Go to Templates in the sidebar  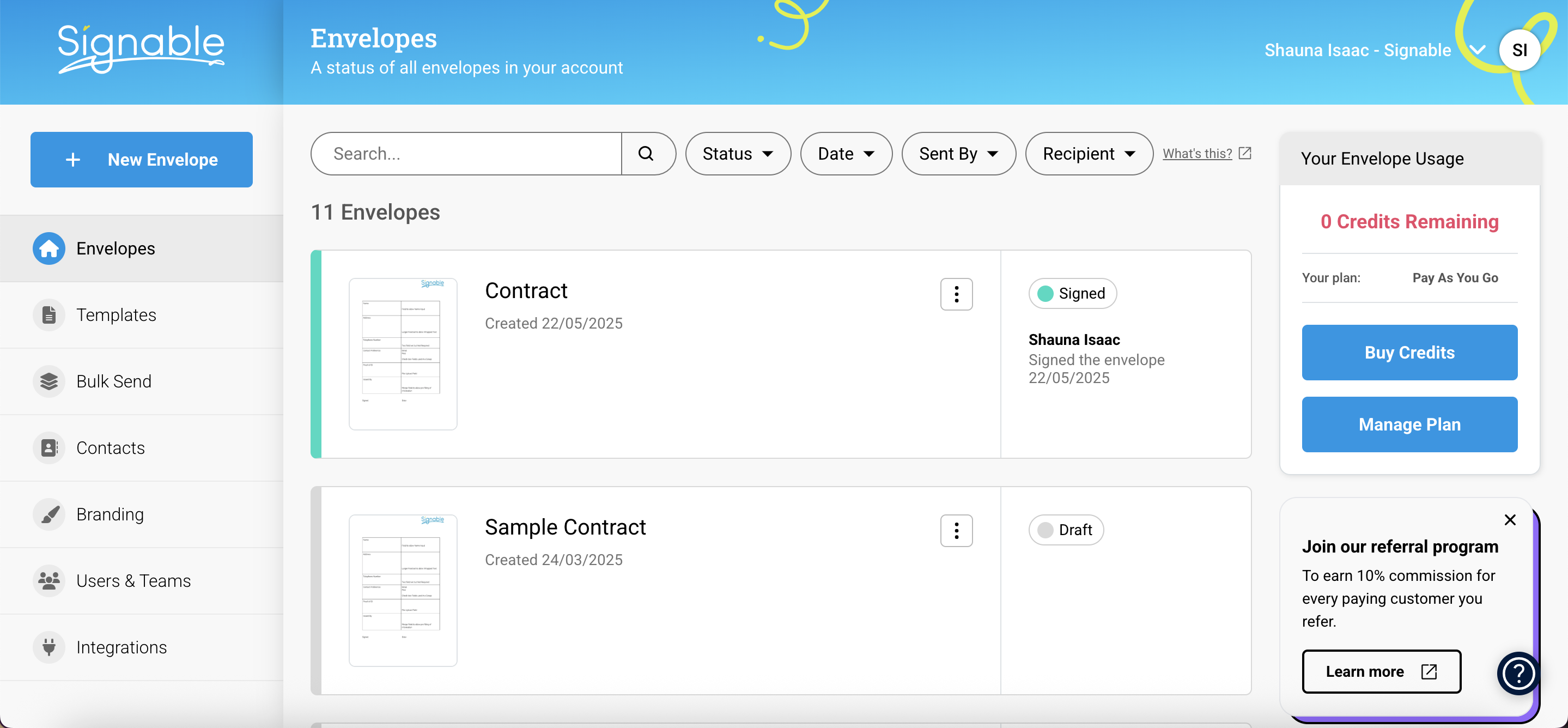point(116,315)
